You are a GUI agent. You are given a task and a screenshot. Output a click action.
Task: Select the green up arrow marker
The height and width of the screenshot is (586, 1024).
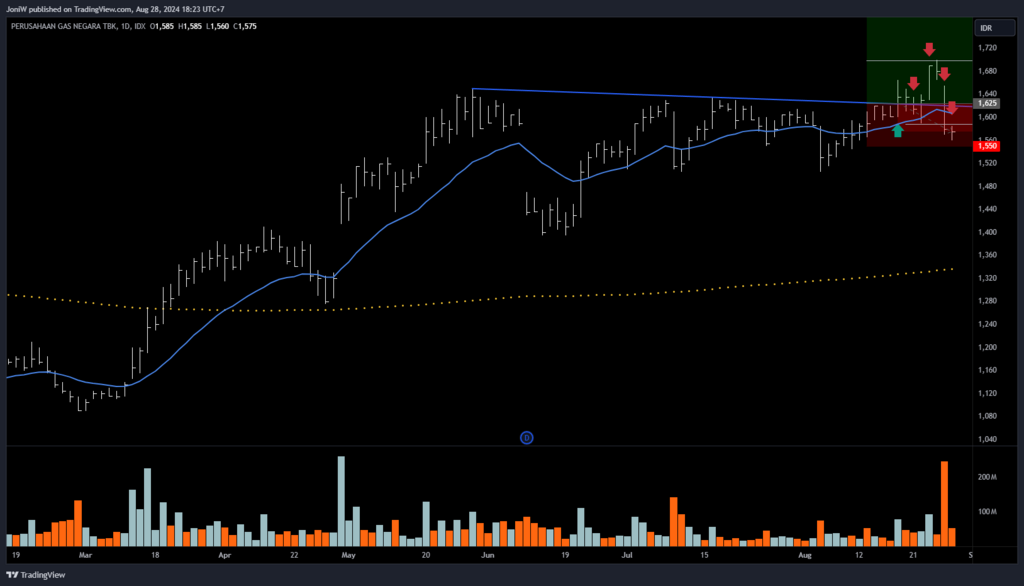click(x=898, y=130)
